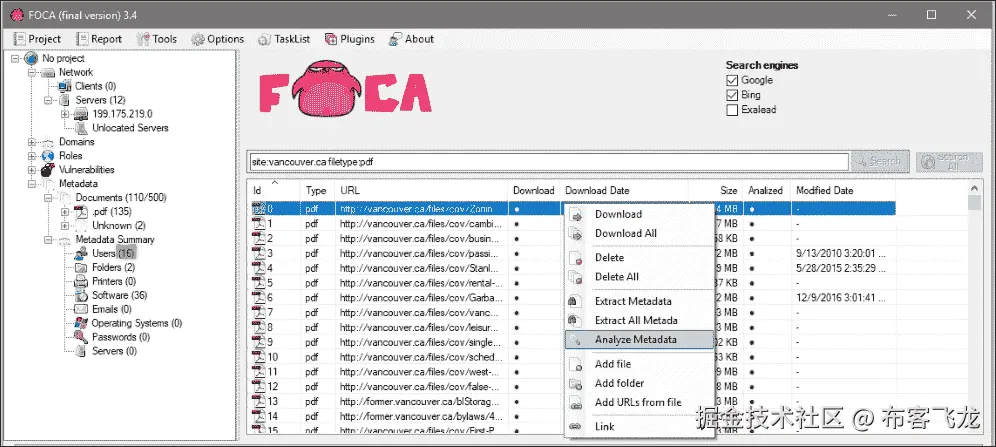Collapse the Servers (12) node

[48, 100]
